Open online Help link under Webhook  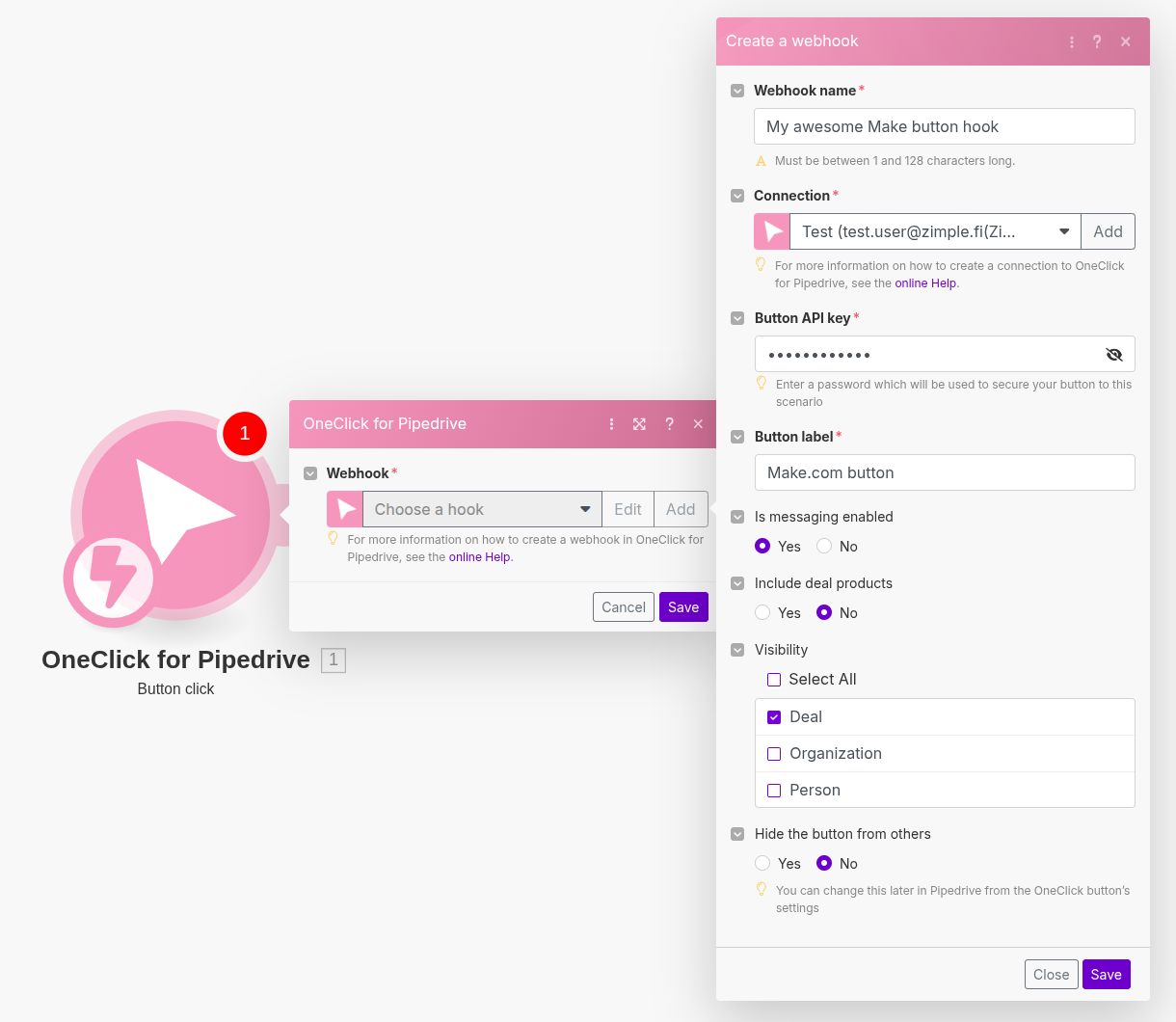tap(479, 557)
